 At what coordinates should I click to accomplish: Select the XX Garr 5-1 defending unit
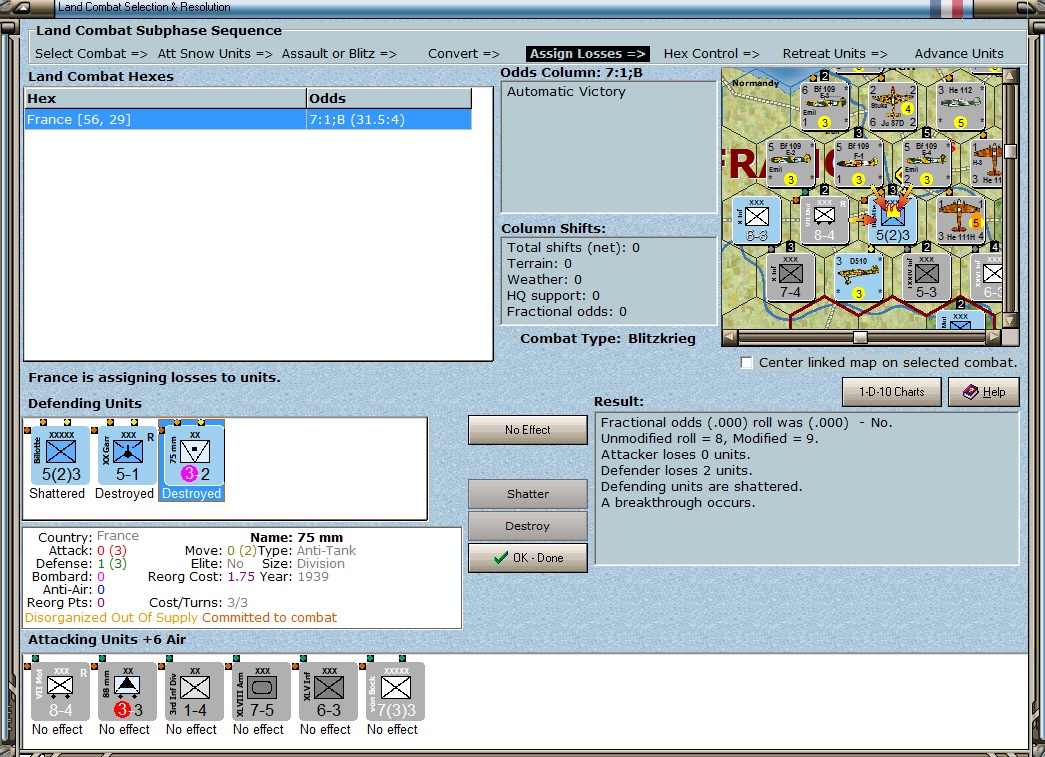point(127,456)
